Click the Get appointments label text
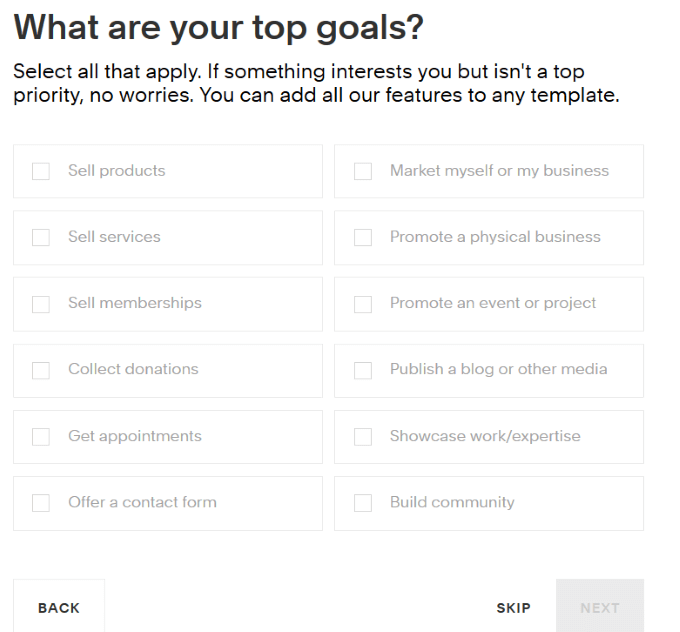Viewport: 680px width, 632px height. click(135, 437)
